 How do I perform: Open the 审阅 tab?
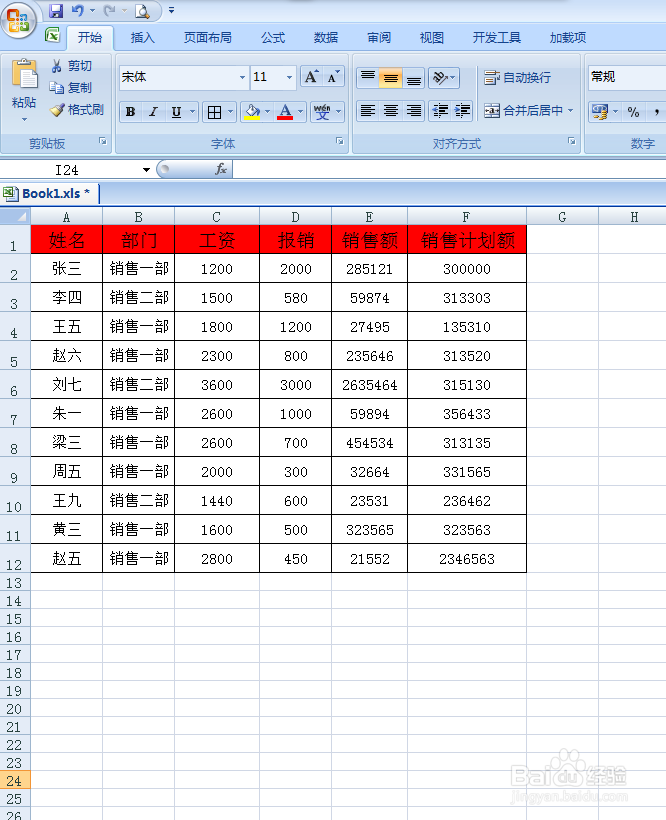379,38
